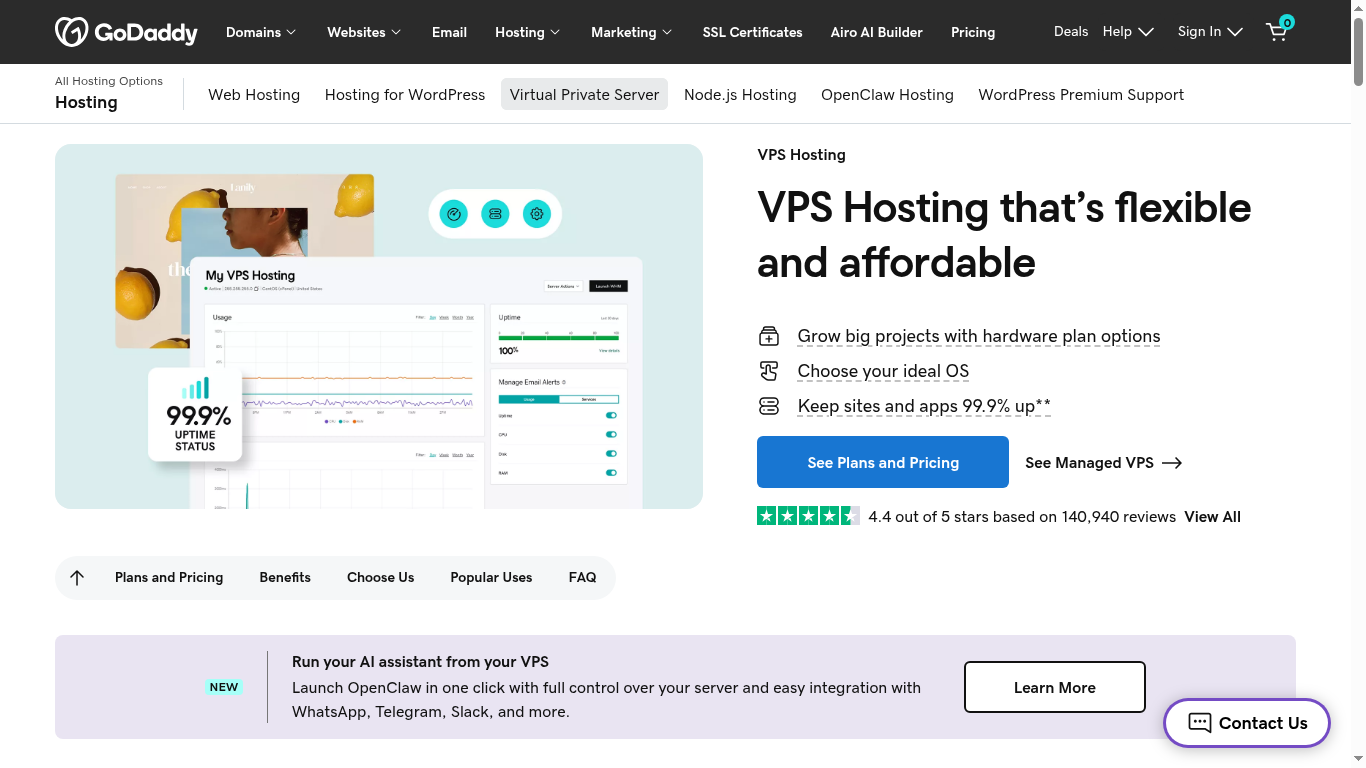Screen dimensions: 1366x768
Task: Open the Deals link
Action: point(1071,31)
